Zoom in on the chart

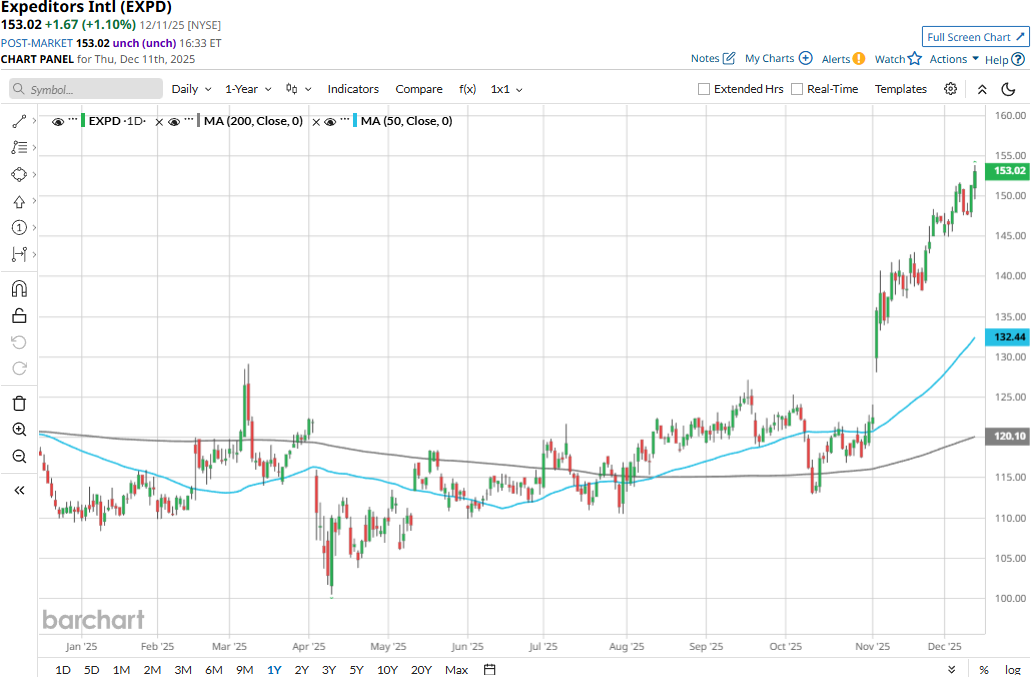[19, 430]
